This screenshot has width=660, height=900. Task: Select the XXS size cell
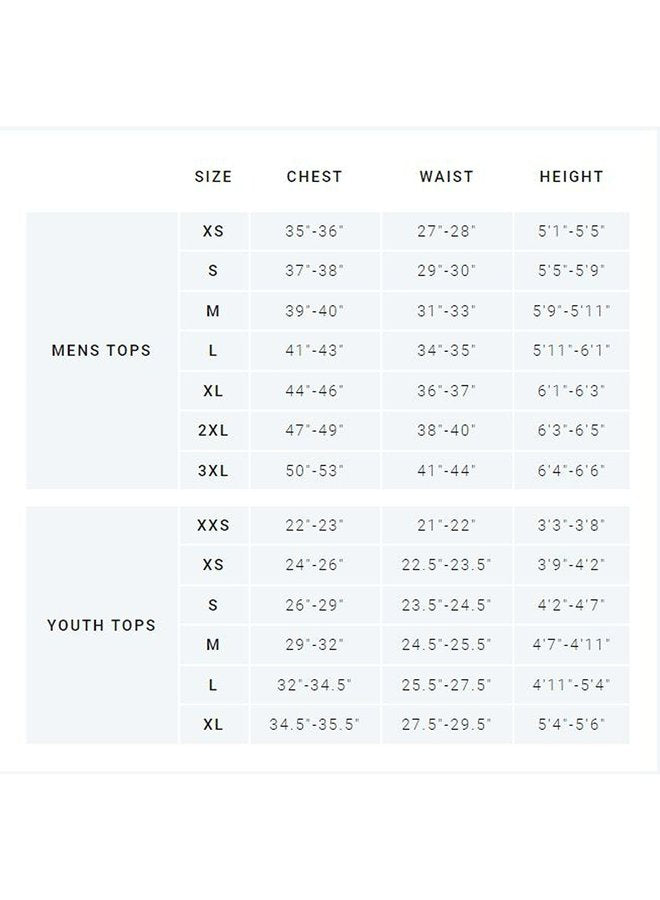[213, 525]
